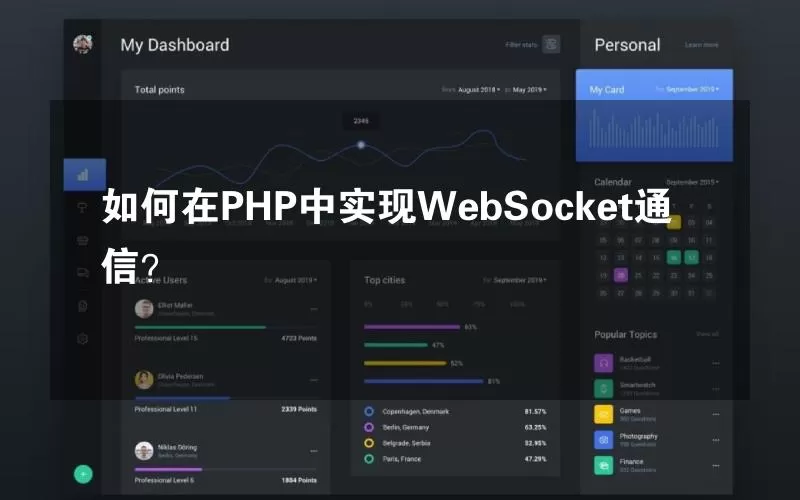Click the green plus button in the sidebar
Viewport: 800px width, 500px height.
[83, 474]
